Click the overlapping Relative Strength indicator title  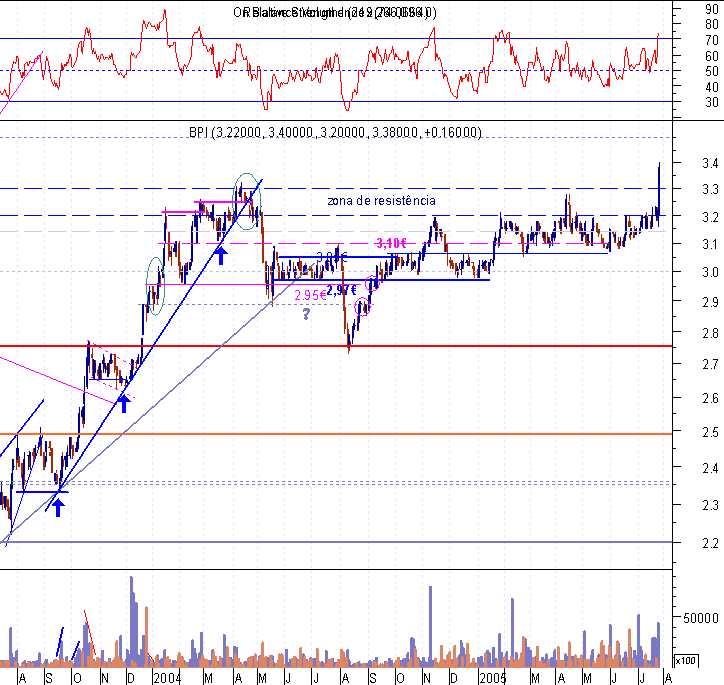[335, 12]
